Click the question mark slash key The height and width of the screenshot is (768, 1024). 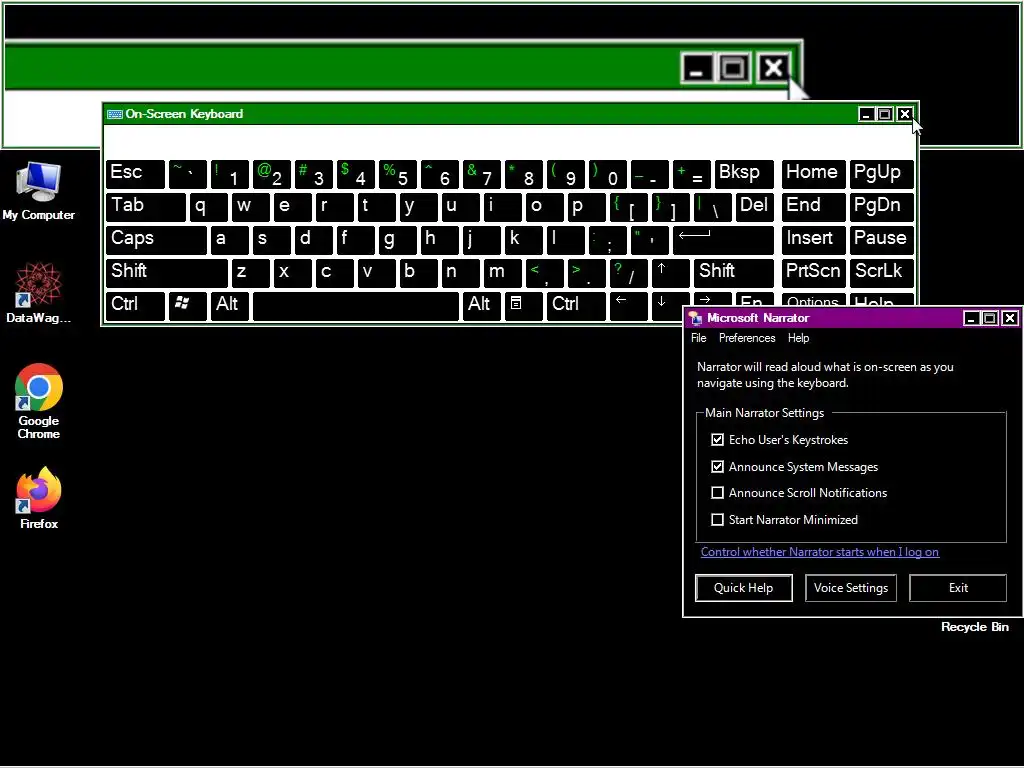click(628, 272)
